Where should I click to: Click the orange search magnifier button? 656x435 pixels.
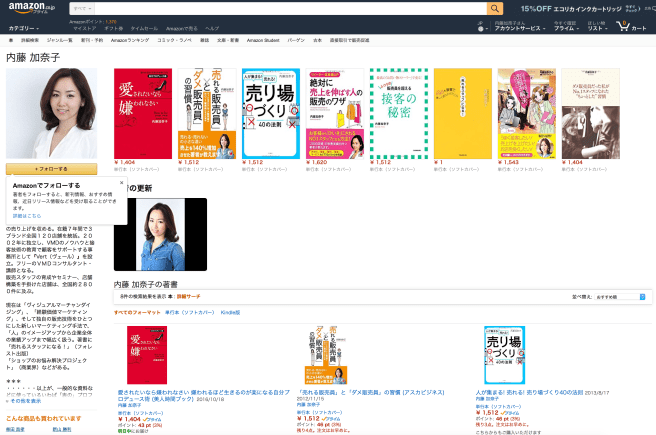pos(495,8)
